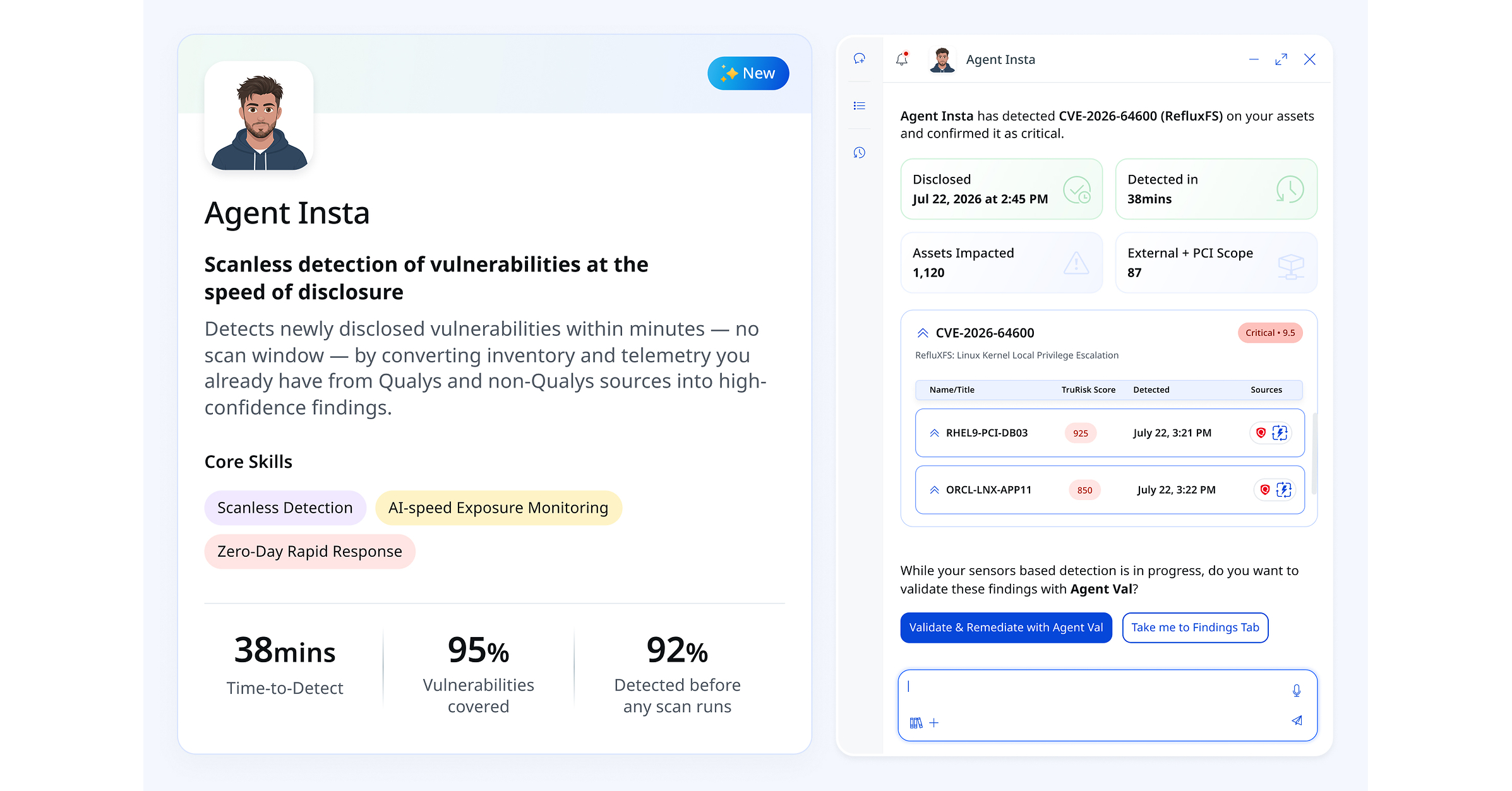Click Take me to Findings Tab
This screenshot has height=791, width=1512.
tap(1195, 627)
